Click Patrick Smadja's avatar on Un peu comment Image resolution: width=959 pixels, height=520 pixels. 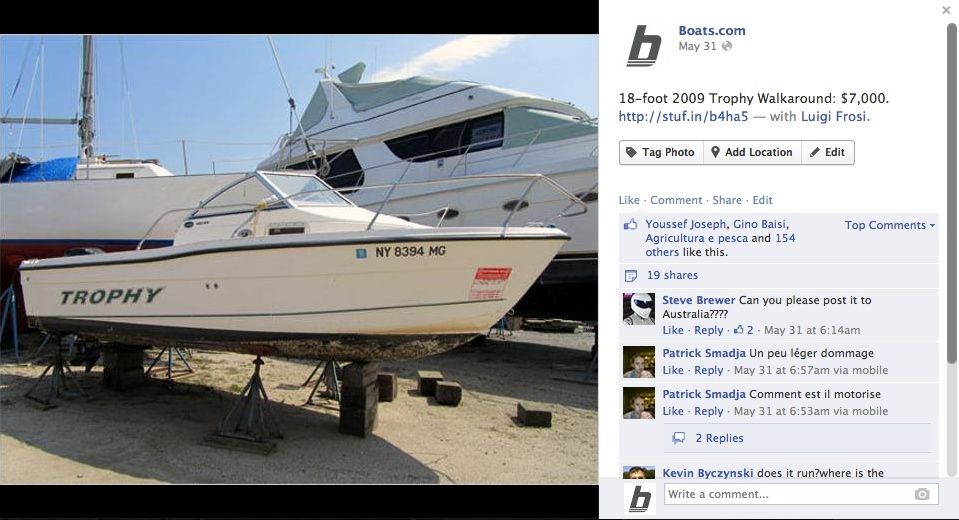click(x=639, y=362)
